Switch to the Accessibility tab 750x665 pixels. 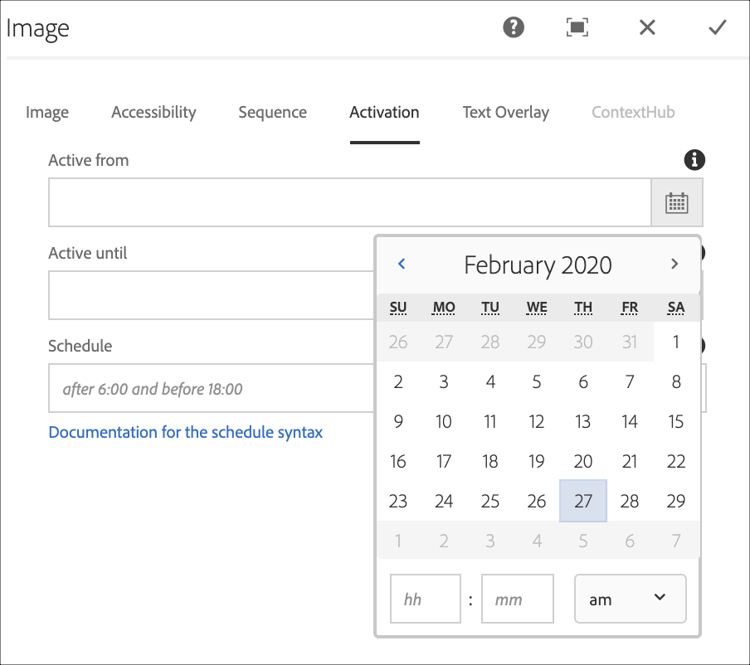(x=154, y=112)
